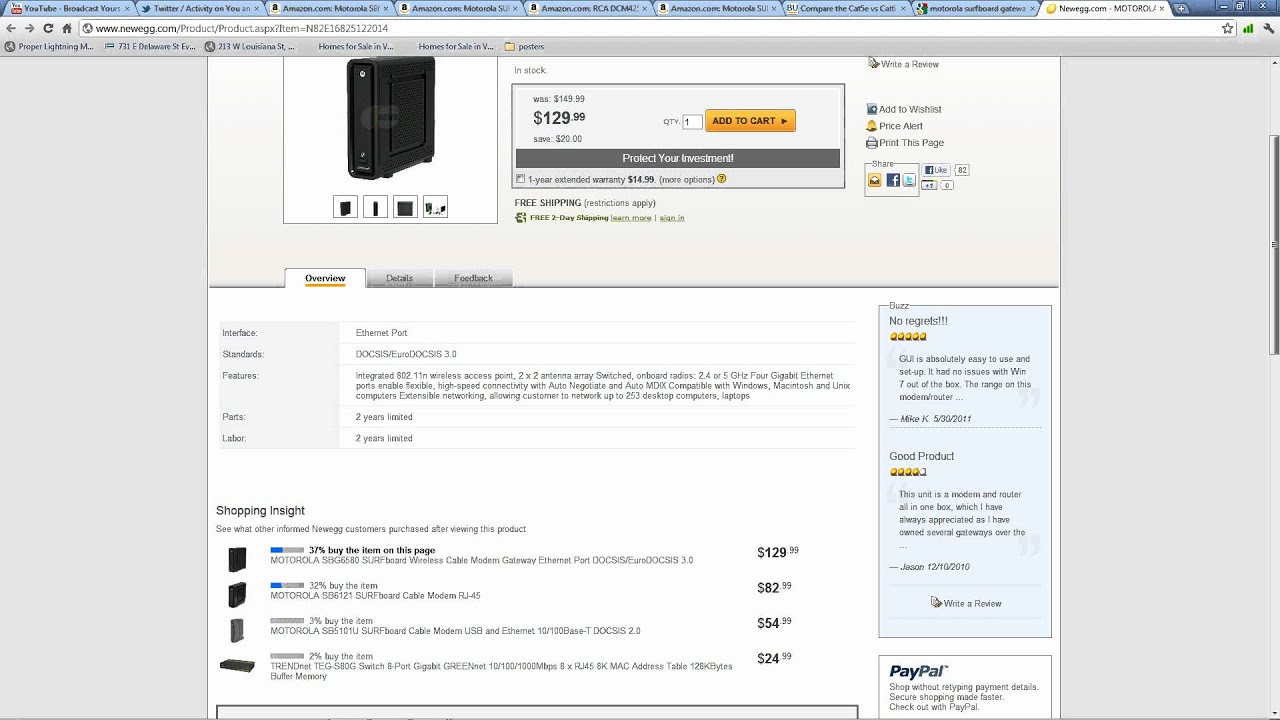The width and height of the screenshot is (1280, 720).
Task: Share product on Twitter icon
Action: 909,181
